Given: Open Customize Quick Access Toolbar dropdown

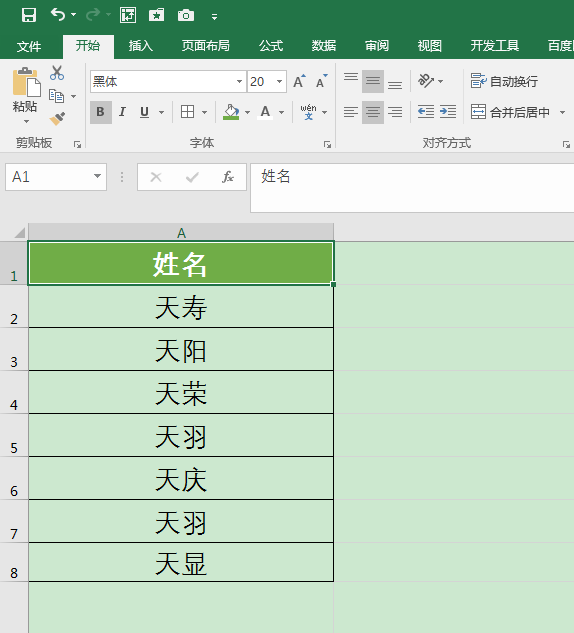Looking at the screenshot, I should [214, 17].
